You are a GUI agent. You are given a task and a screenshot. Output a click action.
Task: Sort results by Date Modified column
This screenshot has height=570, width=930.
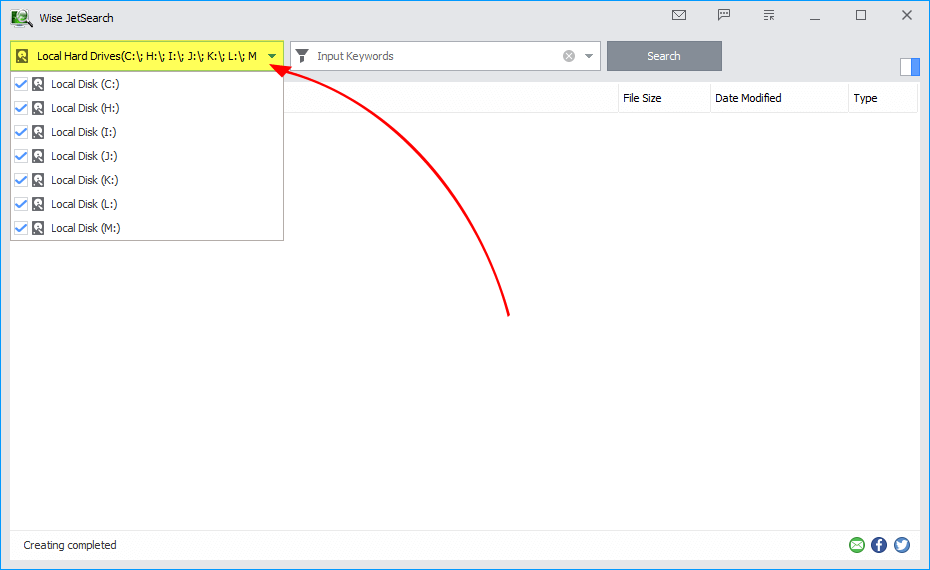click(x=779, y=98)
